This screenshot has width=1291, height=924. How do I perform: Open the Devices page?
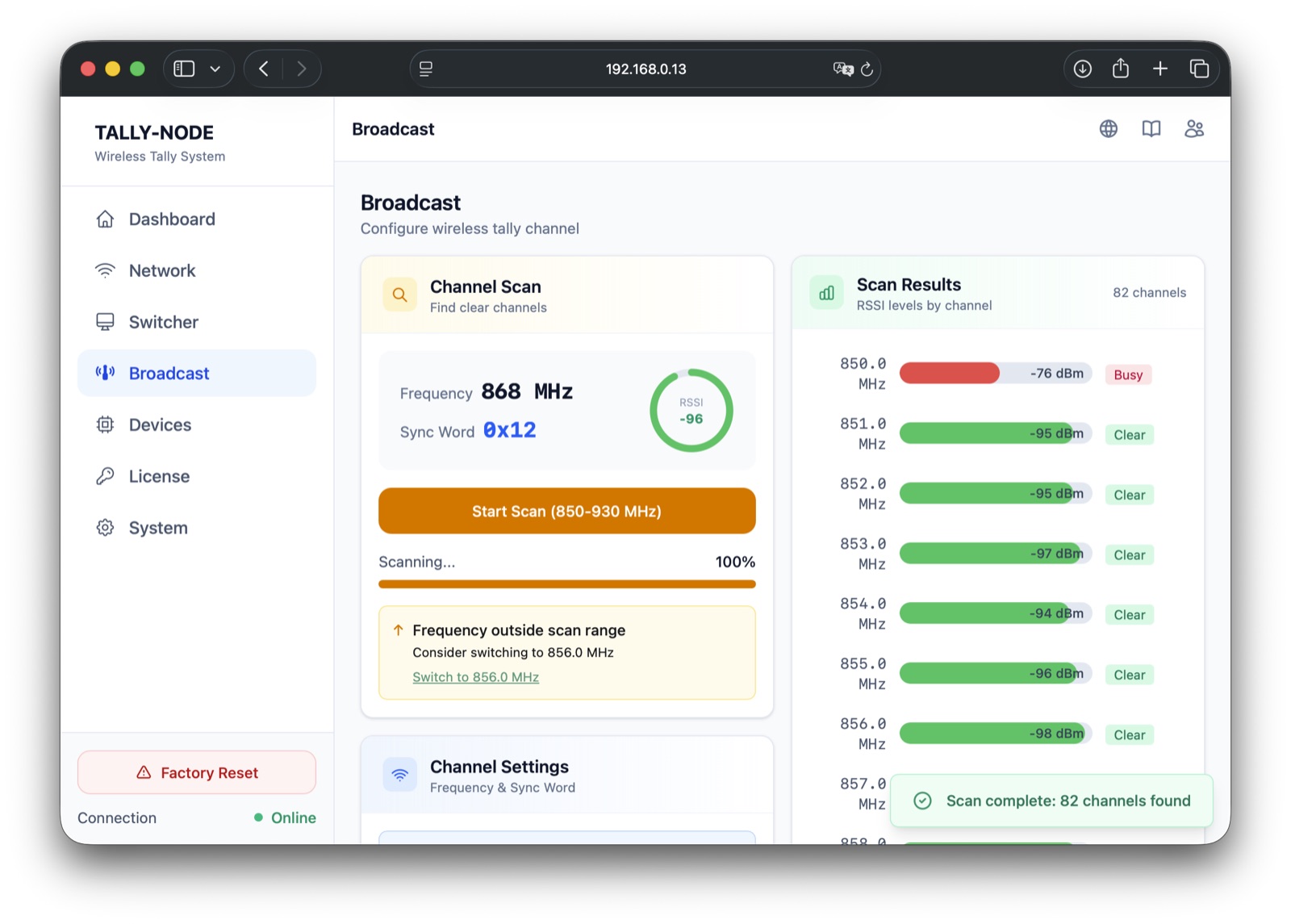point(196,425)
